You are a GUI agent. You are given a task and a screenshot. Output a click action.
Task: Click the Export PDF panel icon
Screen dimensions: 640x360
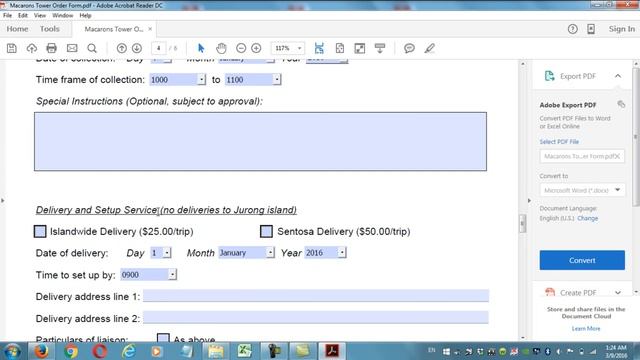549,76
